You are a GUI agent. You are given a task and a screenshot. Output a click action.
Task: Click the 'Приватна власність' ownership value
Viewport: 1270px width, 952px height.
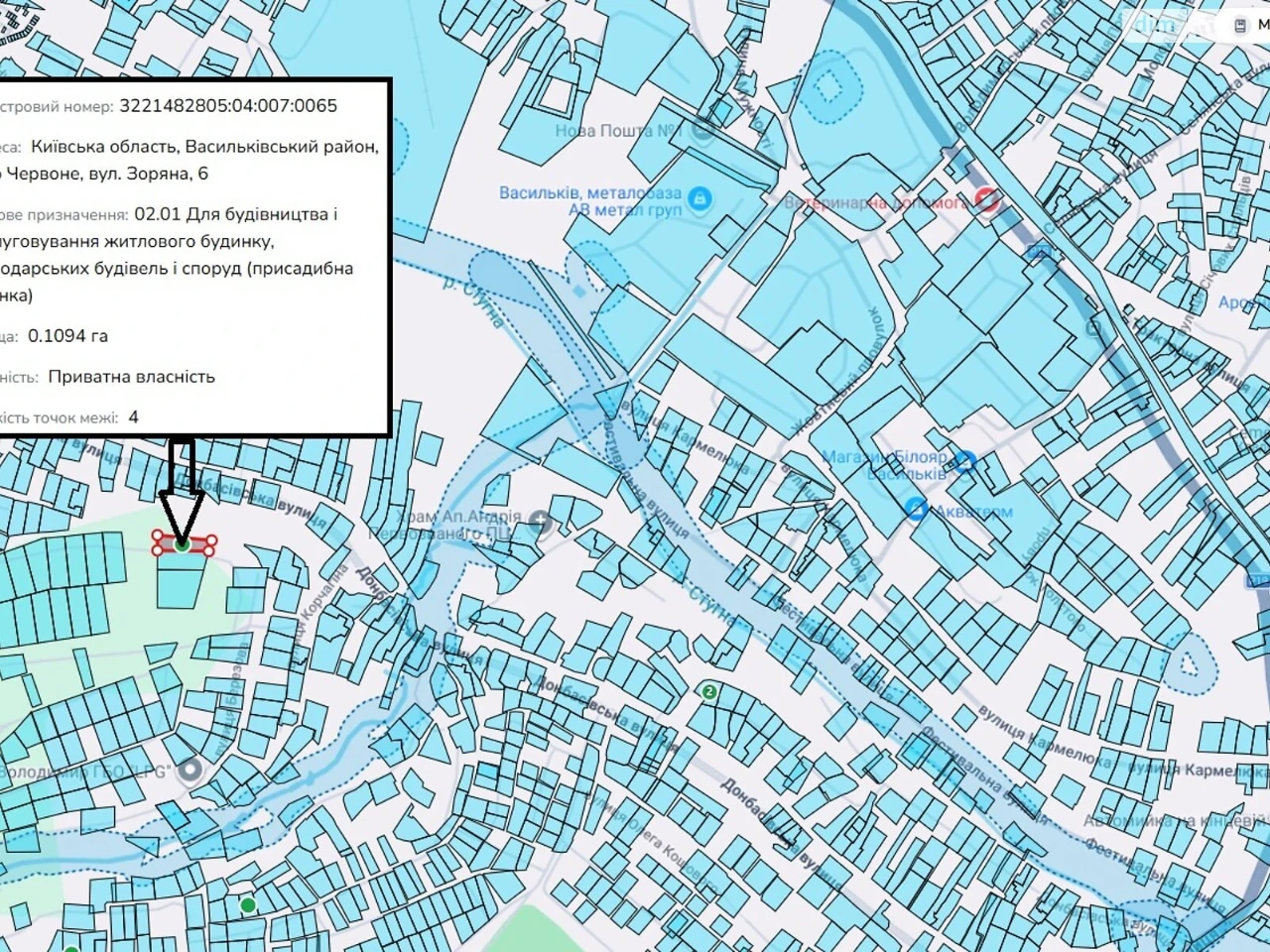click(x=131, y=377)
